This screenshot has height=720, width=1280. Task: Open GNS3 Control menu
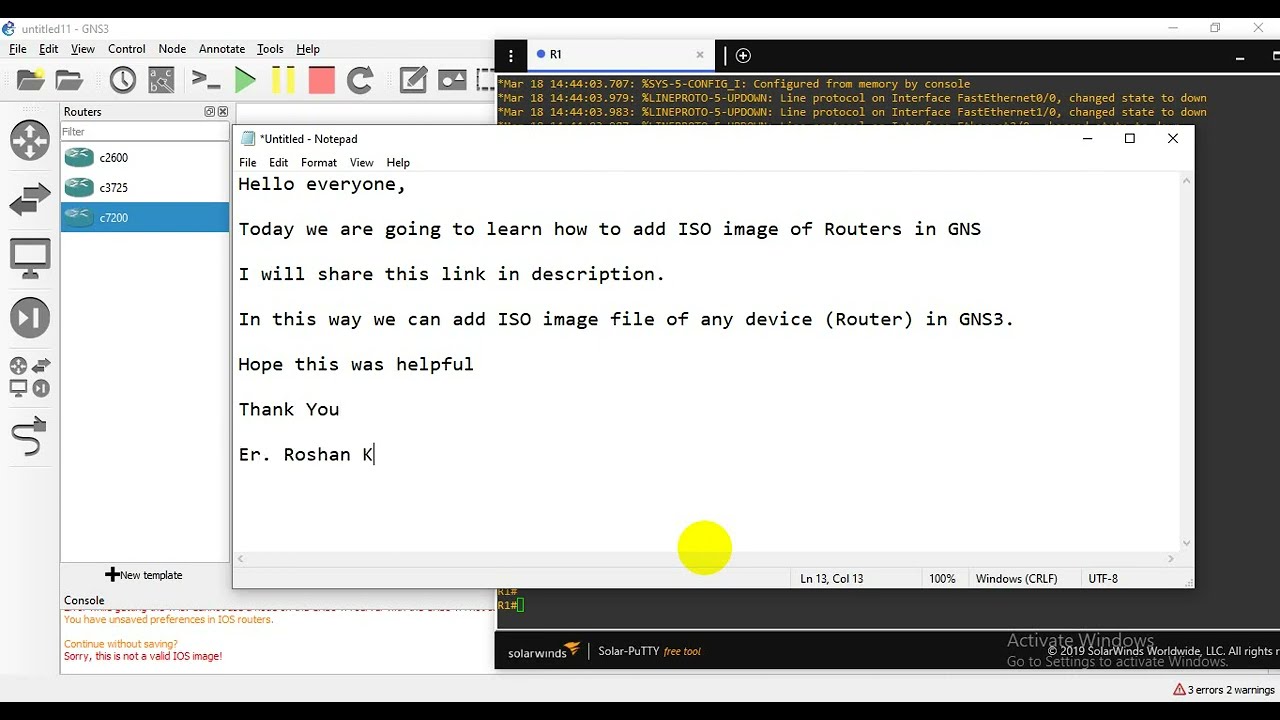coord(127,49)
